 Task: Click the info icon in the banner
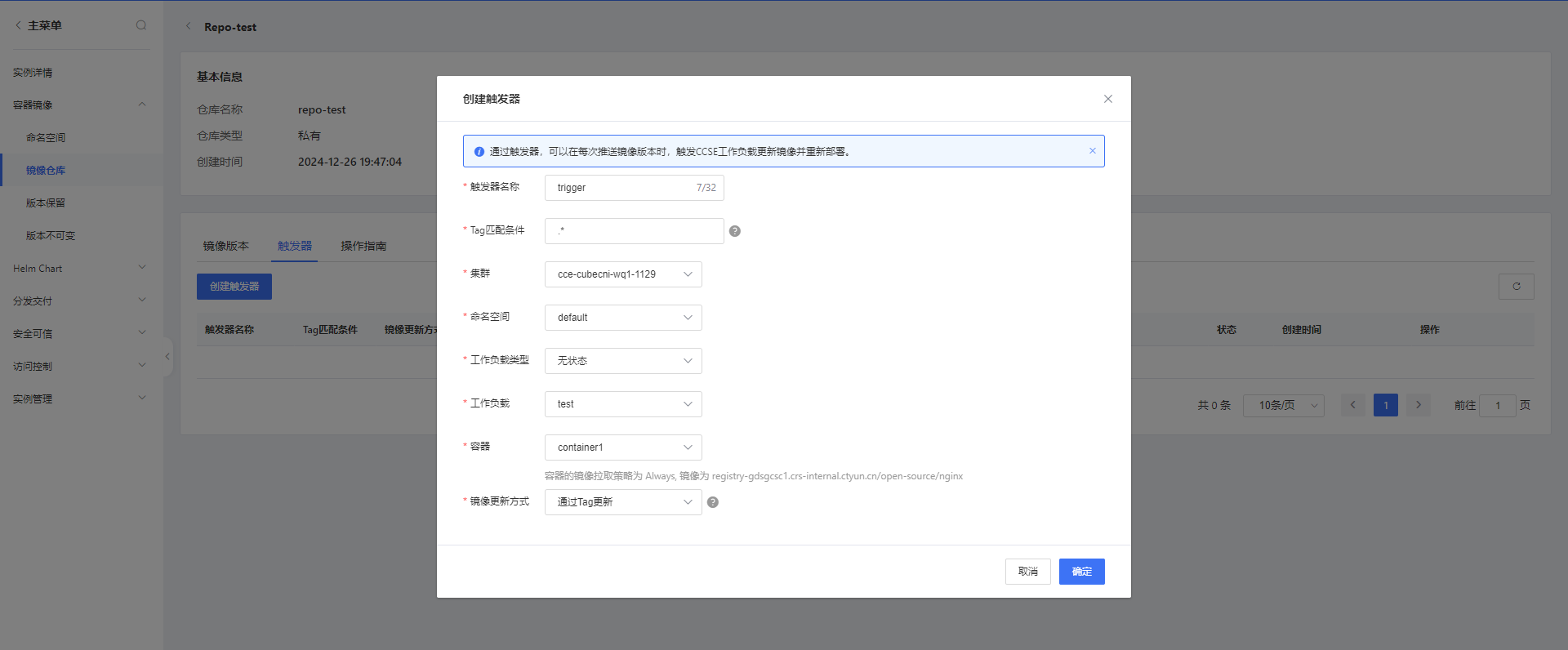[479, 152]
